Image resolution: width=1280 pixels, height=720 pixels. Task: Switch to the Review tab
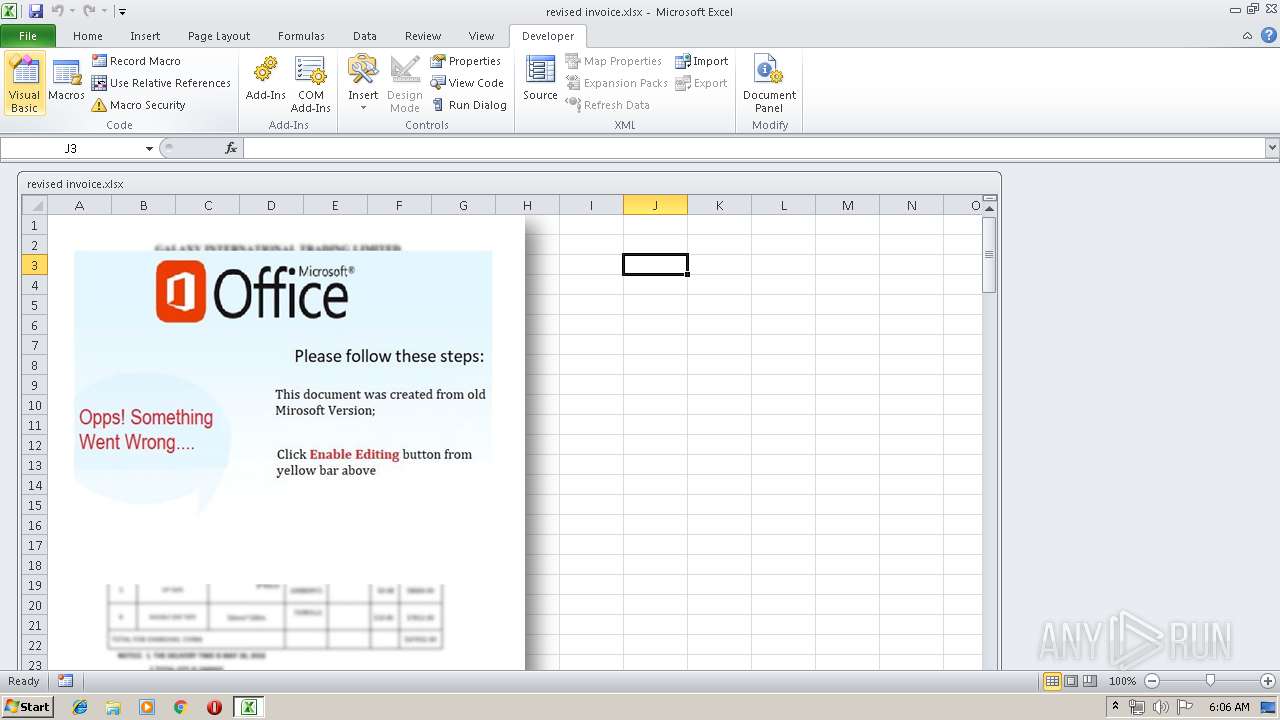coord(423,36)
